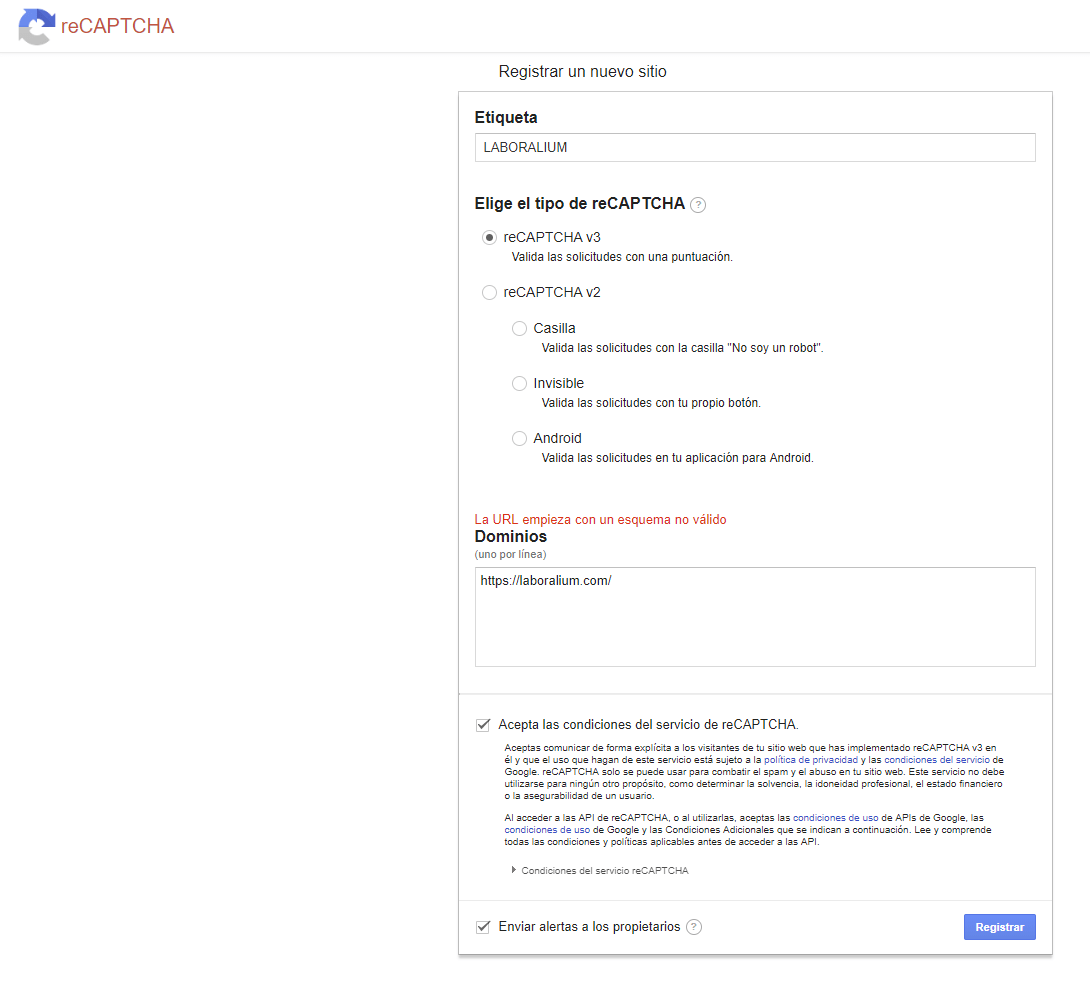Click the Registrar button
The width and height of the screenshot is (1090, 983).
[x=1000, y=927]
